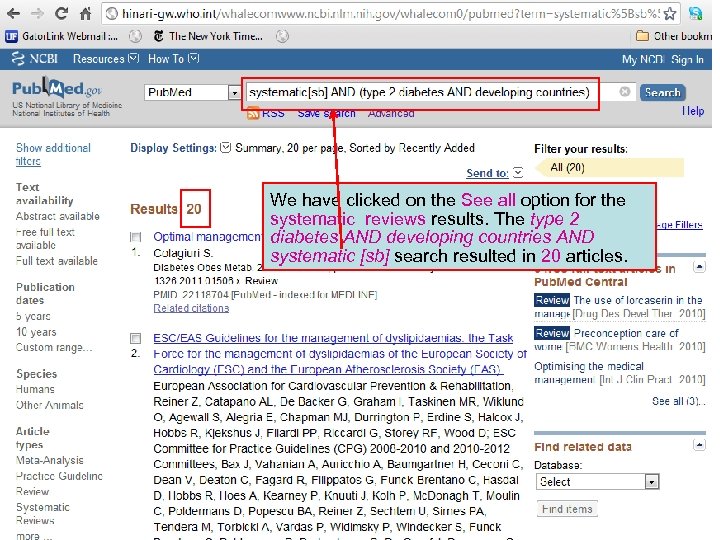
Task: Filter species to Other Animals
Action: (x=50, y=405)
